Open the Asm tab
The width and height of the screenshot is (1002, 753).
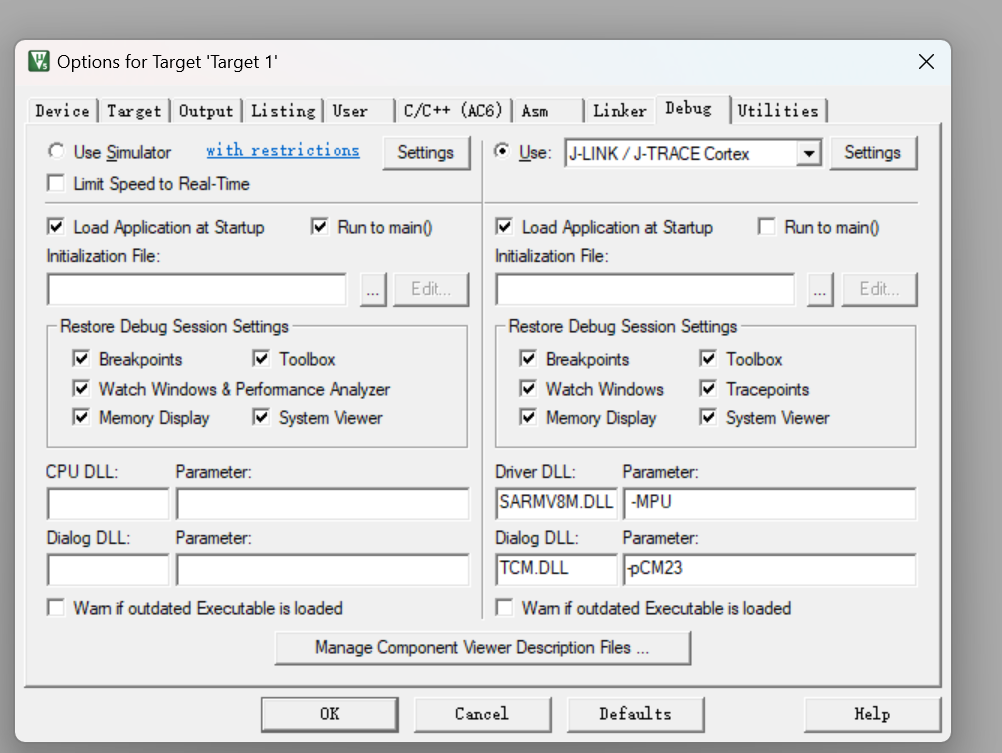(548, 111)
